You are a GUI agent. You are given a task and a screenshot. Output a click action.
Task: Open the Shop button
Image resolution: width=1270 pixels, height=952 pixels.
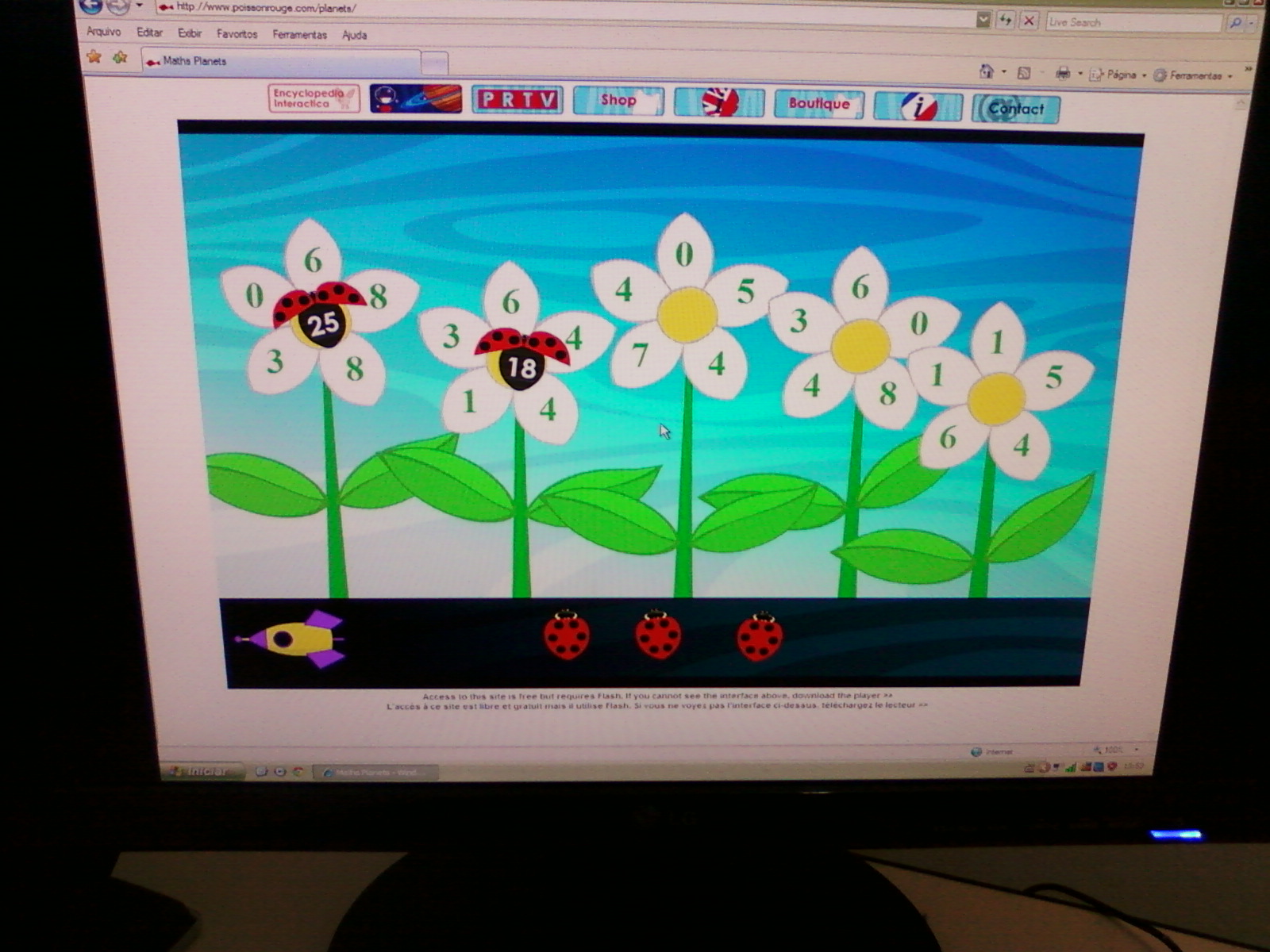click(x=618, y=101)
